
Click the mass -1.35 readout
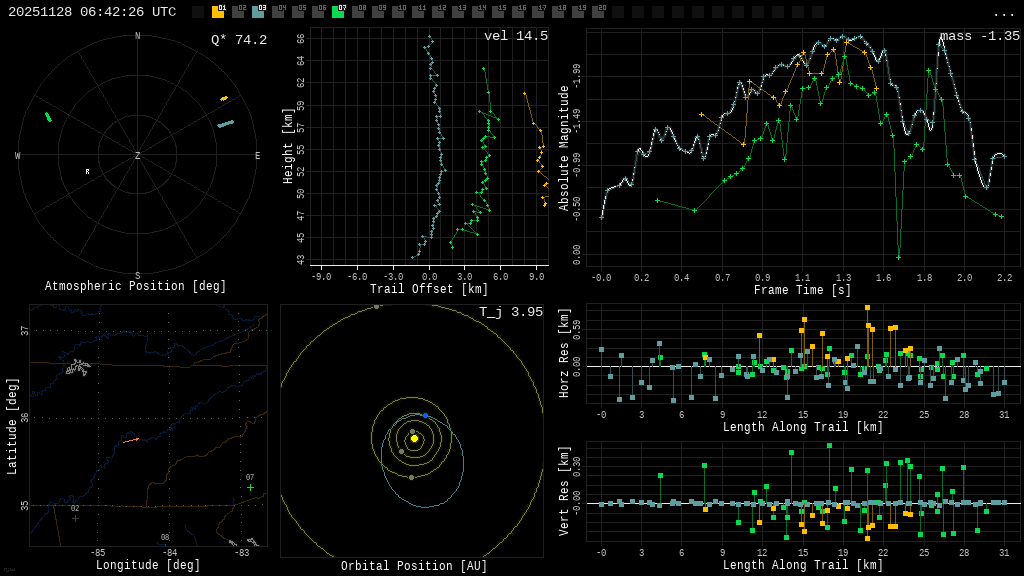(x=980, y=36)
